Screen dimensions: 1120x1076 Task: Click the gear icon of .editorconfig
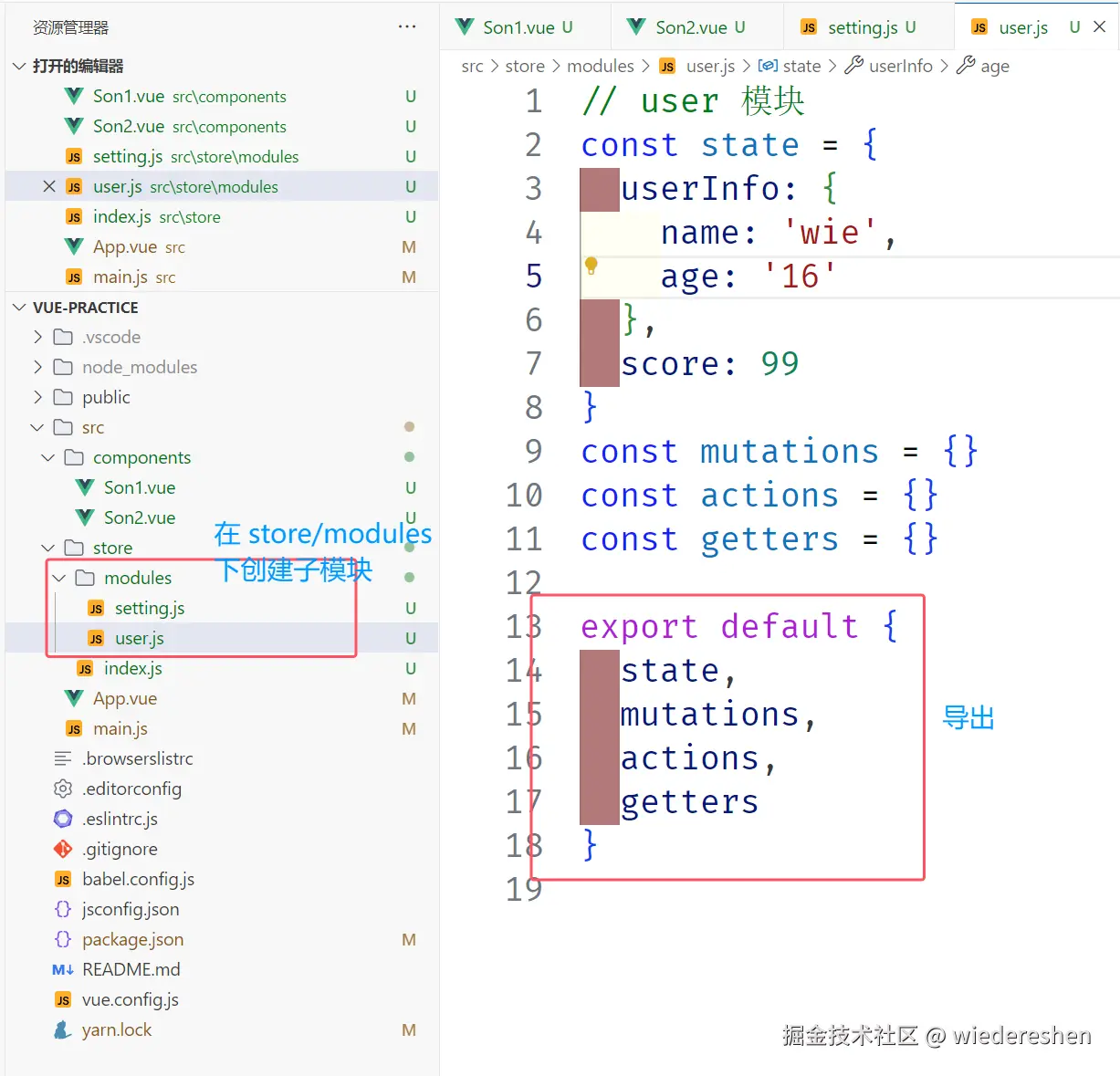[63, 789]
